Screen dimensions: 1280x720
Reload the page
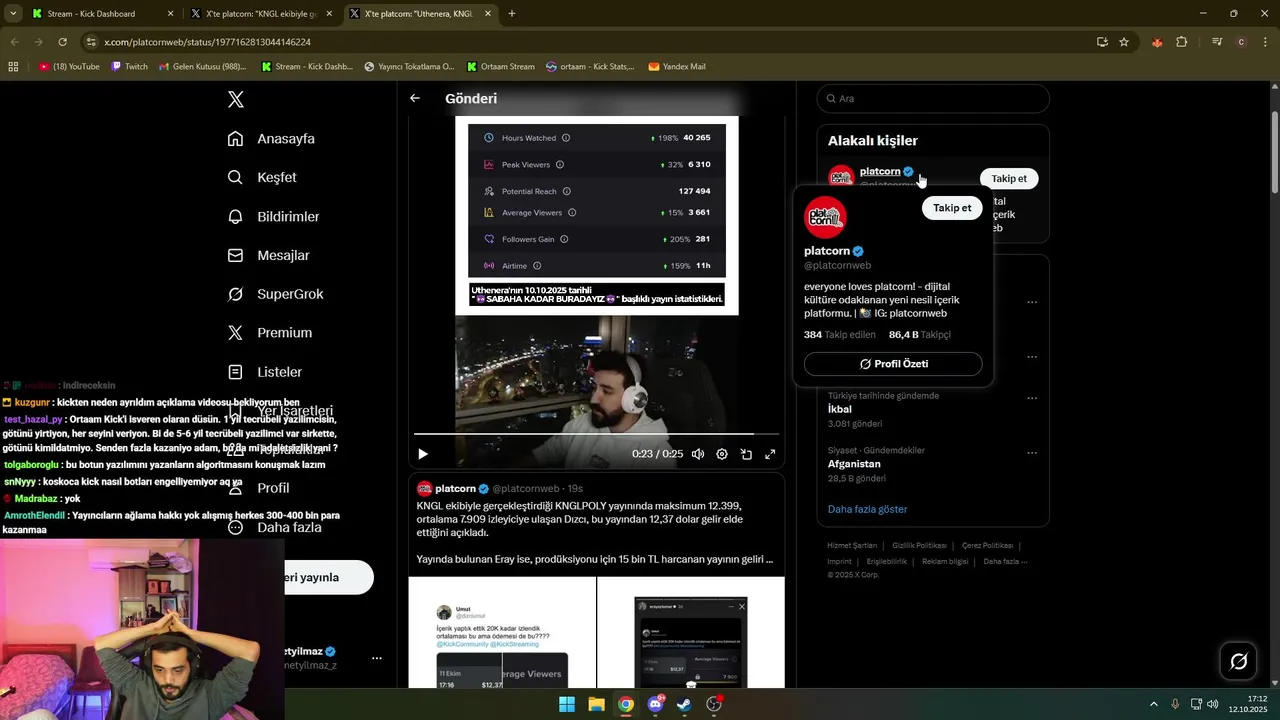tap(62, 42)
